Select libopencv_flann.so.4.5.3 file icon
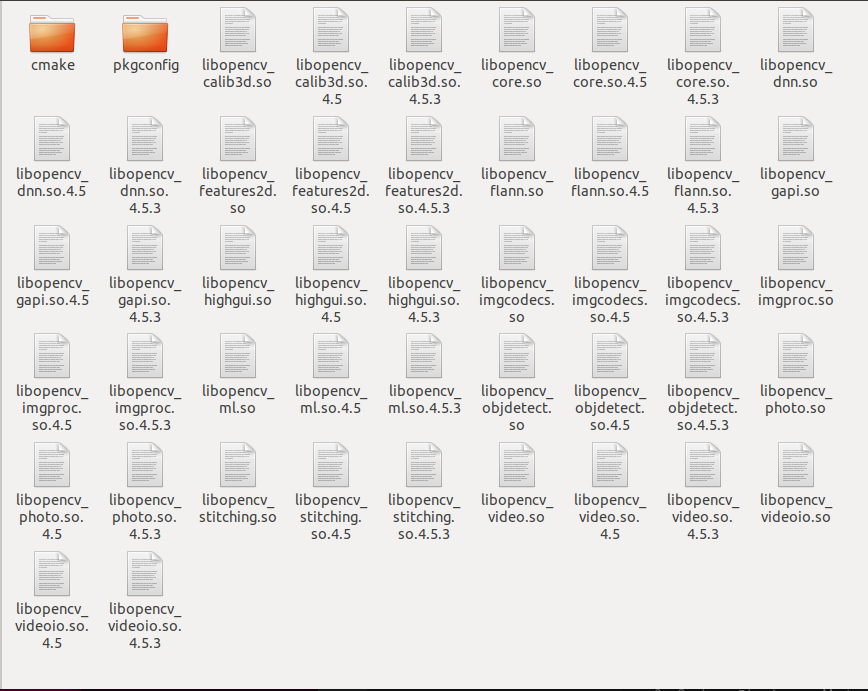 coord(703,139)
